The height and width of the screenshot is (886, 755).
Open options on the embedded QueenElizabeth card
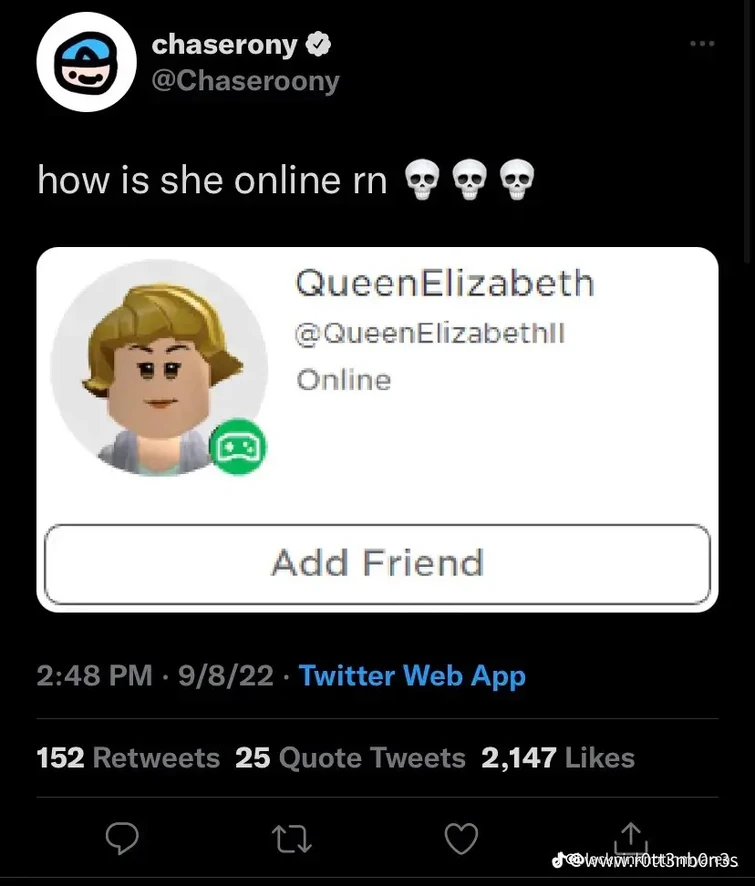703,43
